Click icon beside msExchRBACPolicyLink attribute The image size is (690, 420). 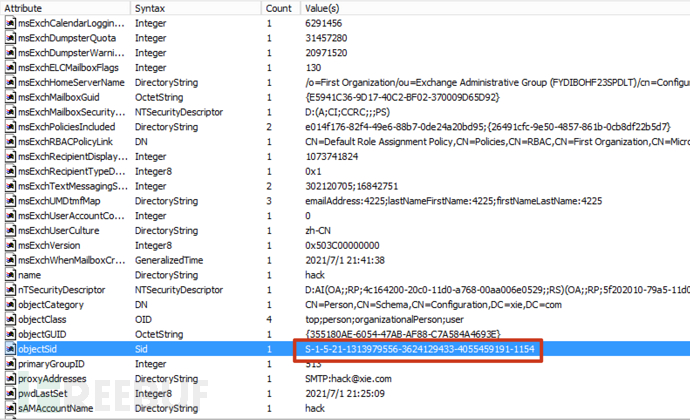click(x=11, y=142)
